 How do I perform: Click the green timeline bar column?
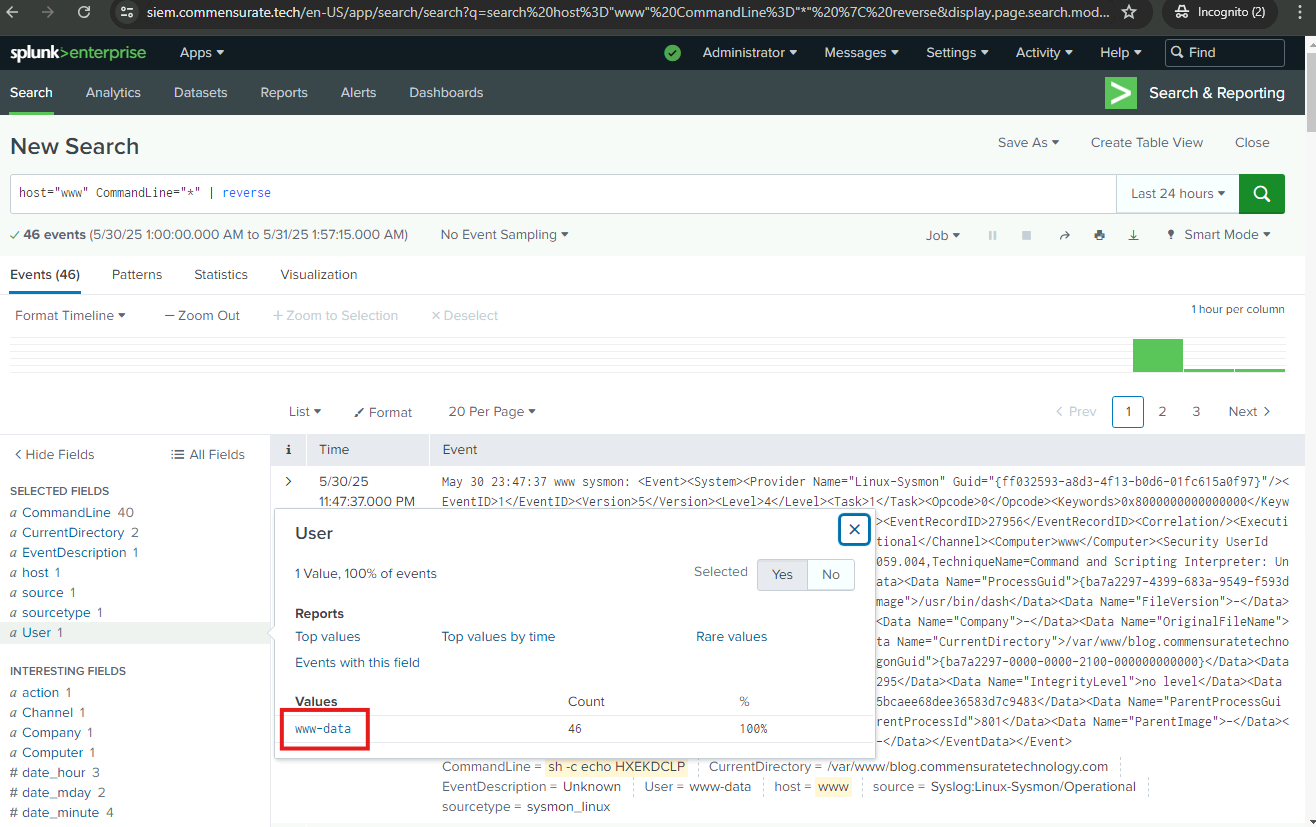[1157, 355]
